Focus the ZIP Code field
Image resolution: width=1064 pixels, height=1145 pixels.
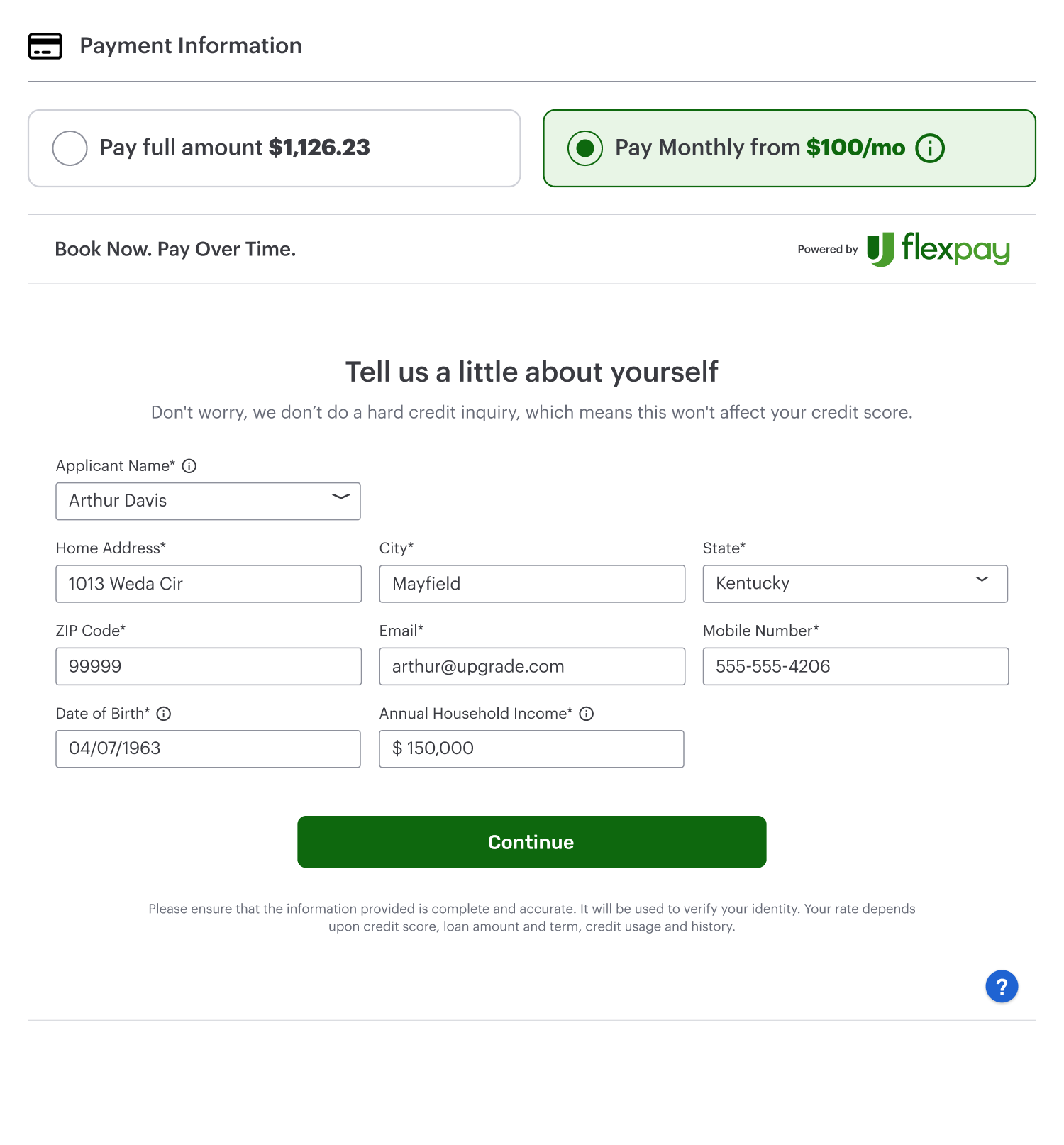coord(209,666)
